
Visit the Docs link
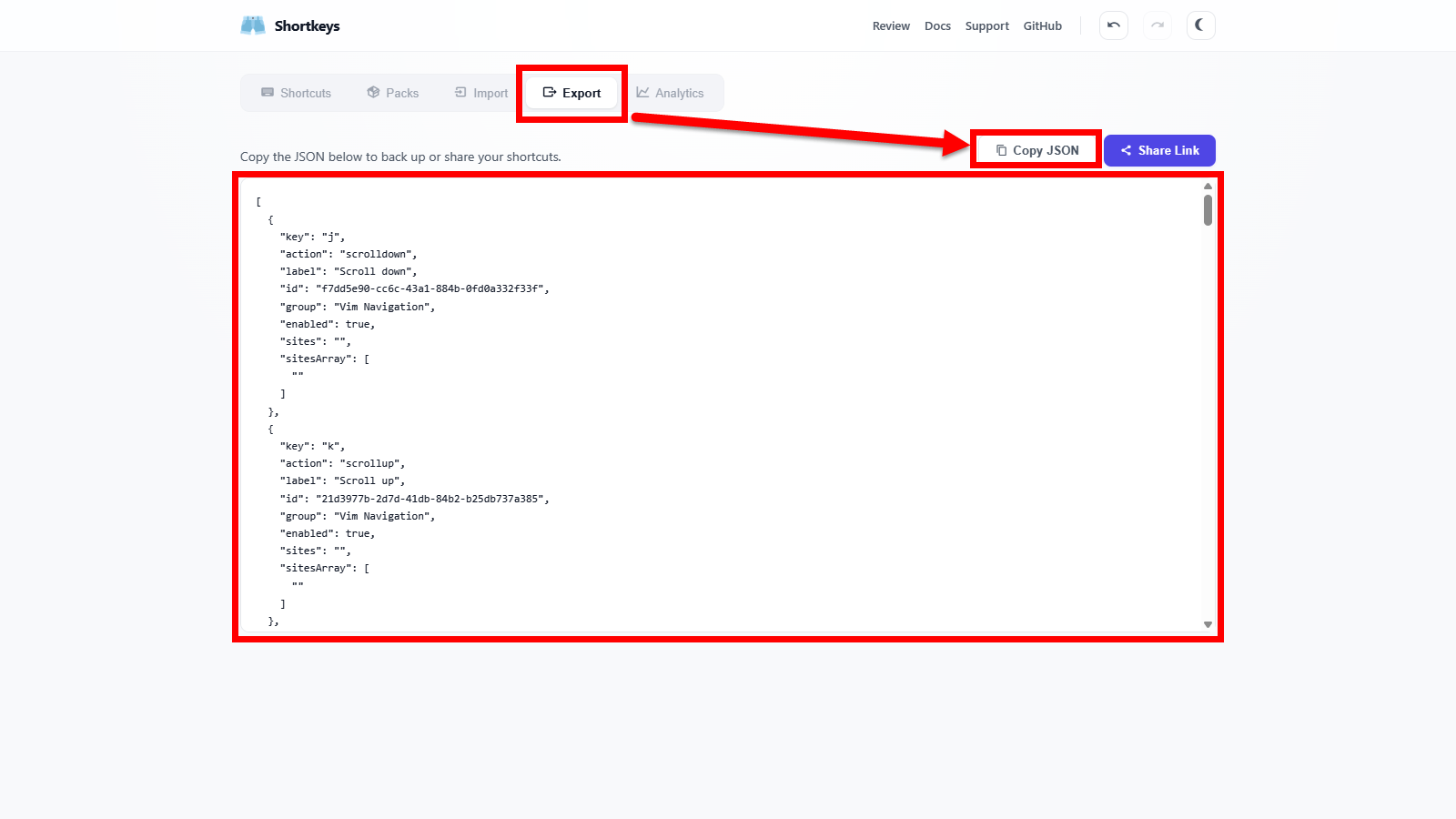[937, 26]
